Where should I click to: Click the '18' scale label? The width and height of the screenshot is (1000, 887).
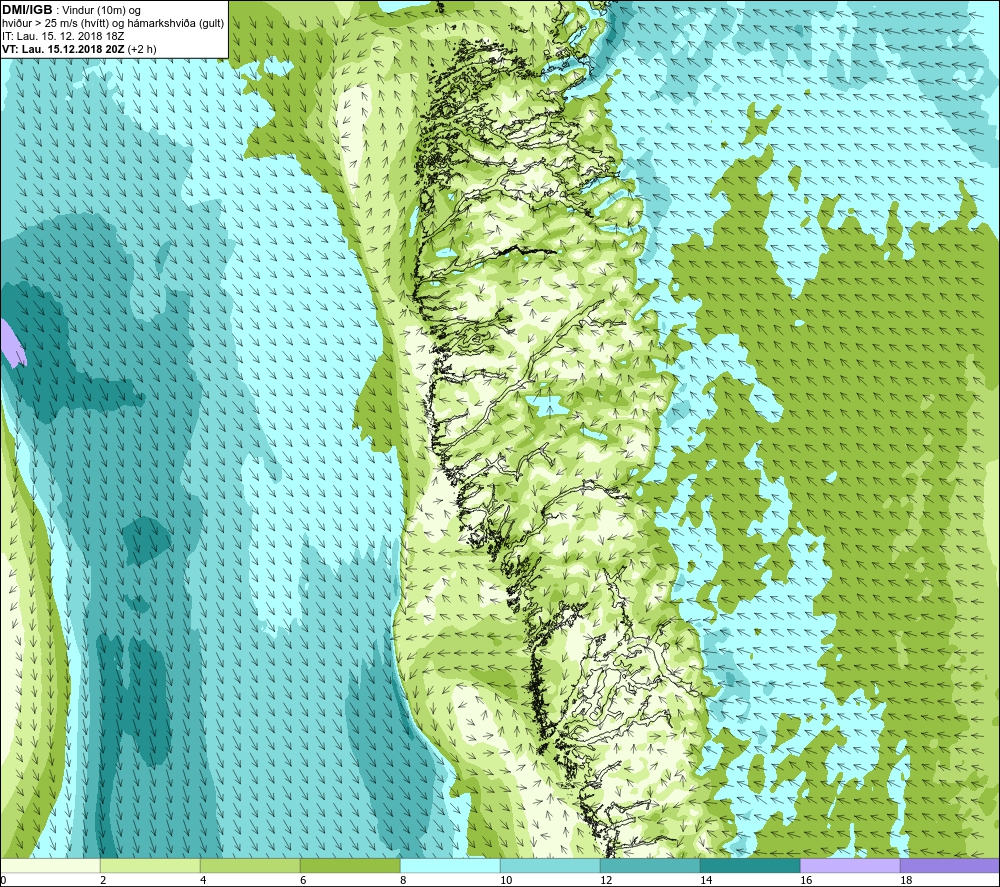[906, 880]
